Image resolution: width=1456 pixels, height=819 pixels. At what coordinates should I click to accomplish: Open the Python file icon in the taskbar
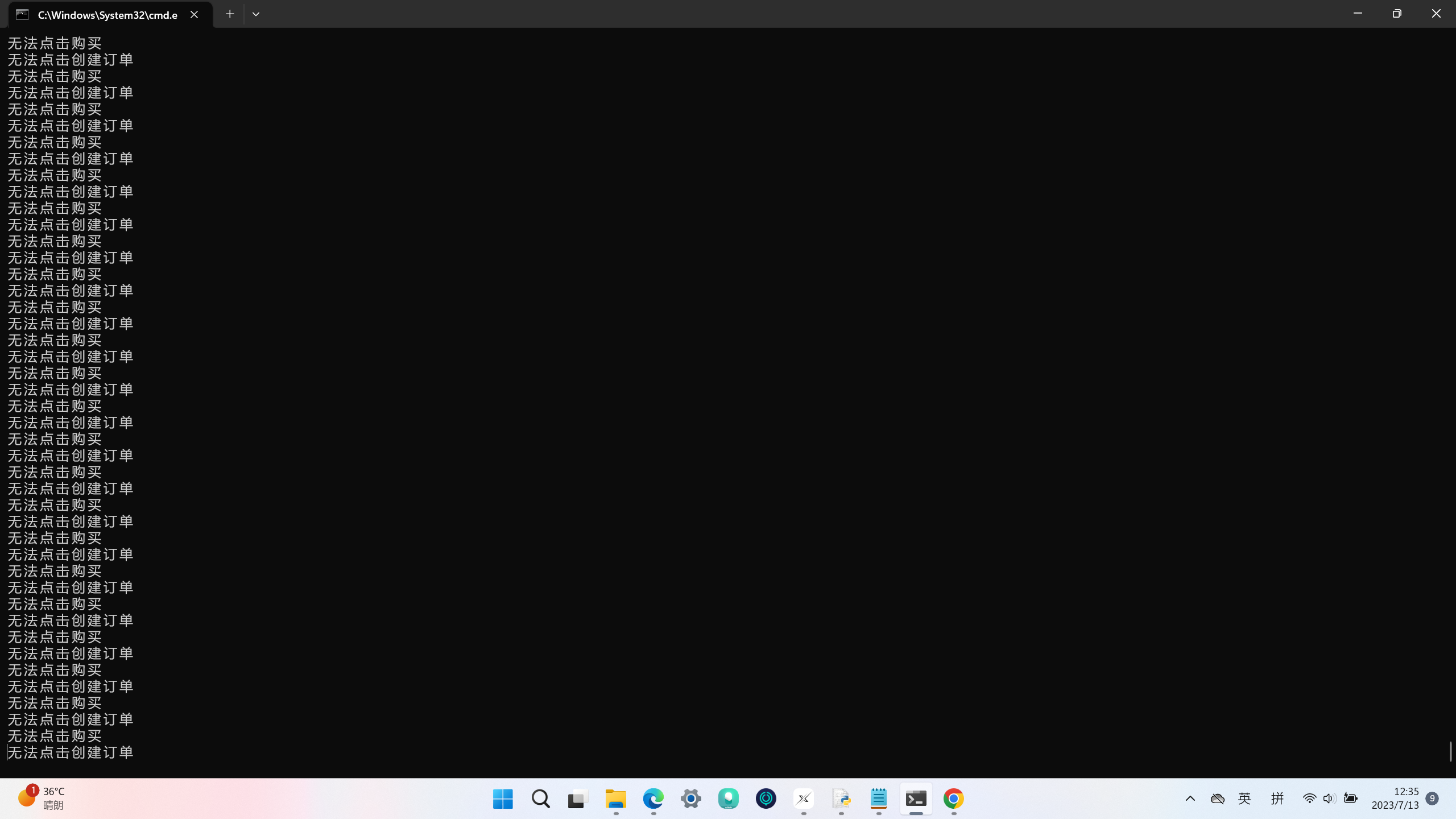point(841,799)
